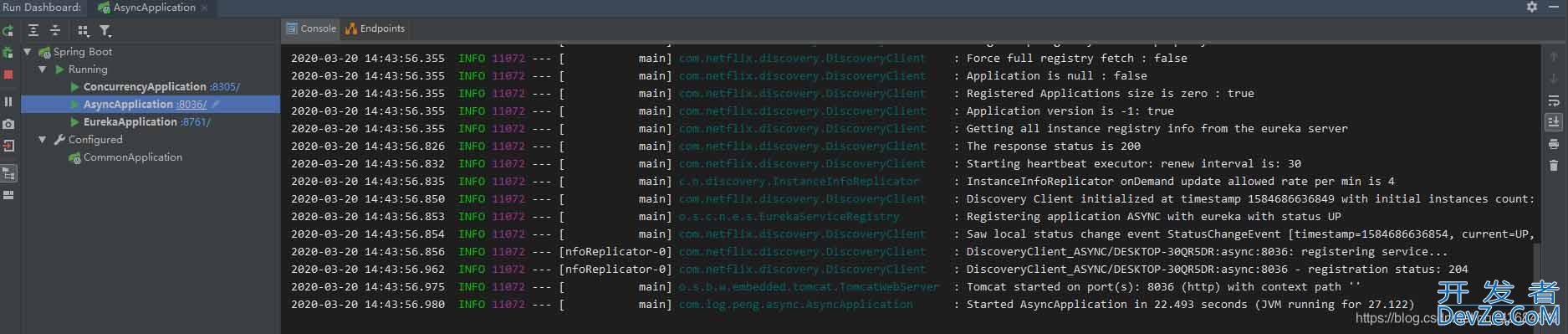
Task: Open the o.s.c.n.e.s.EurekaServiceRegistry class link
Action: (789, 217)
